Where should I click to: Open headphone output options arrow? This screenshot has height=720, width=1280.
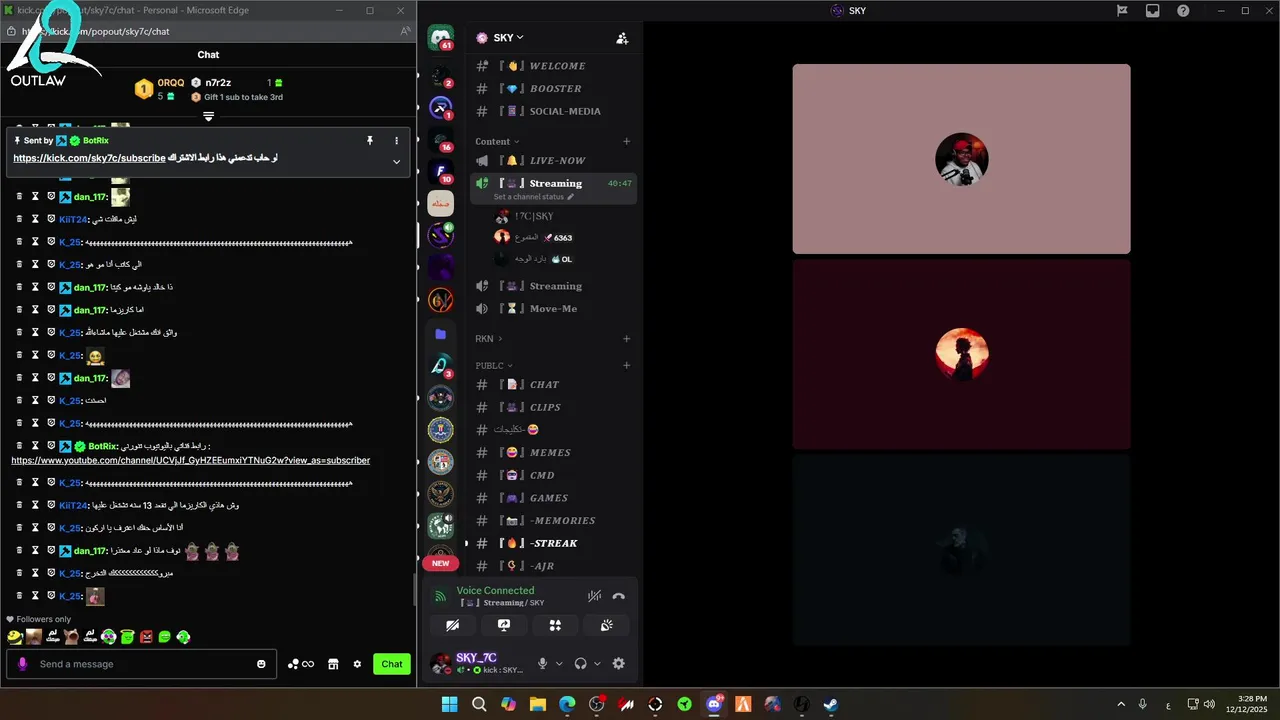coord(597,664)
